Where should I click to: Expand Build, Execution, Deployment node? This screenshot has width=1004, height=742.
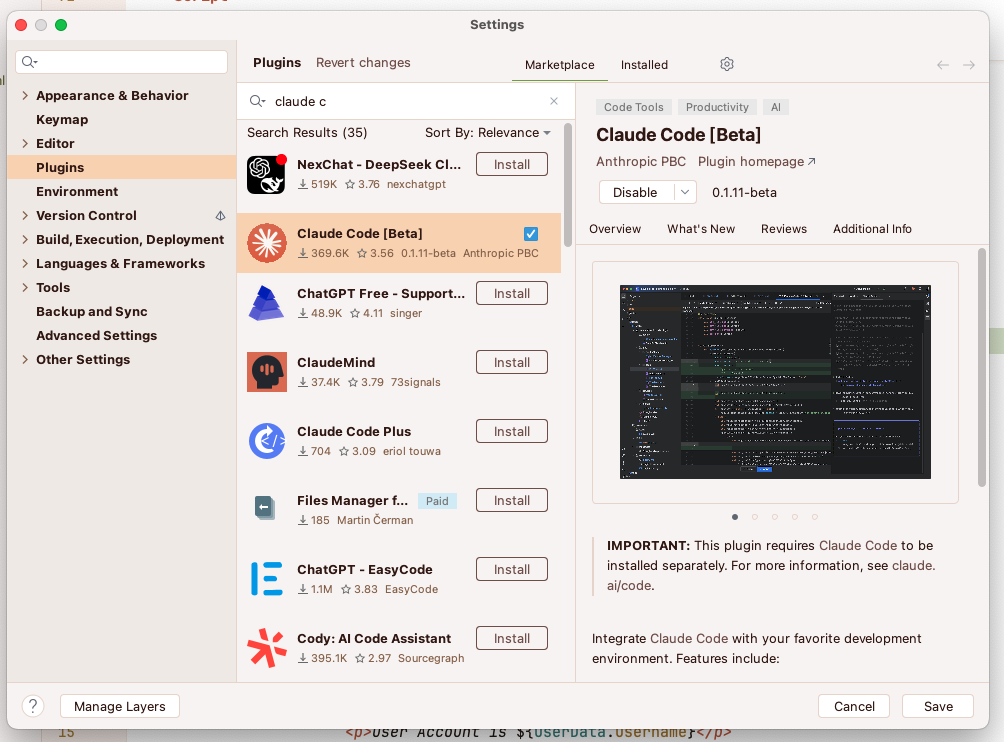click(25, 239)
